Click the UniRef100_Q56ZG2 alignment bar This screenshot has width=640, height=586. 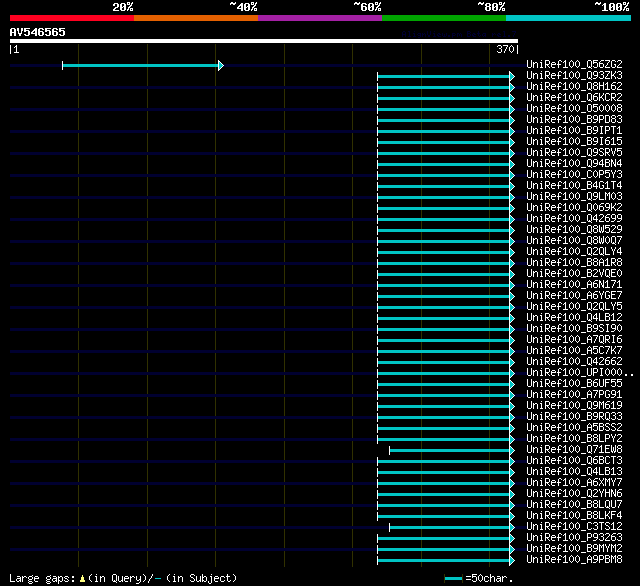click(143, 65)
